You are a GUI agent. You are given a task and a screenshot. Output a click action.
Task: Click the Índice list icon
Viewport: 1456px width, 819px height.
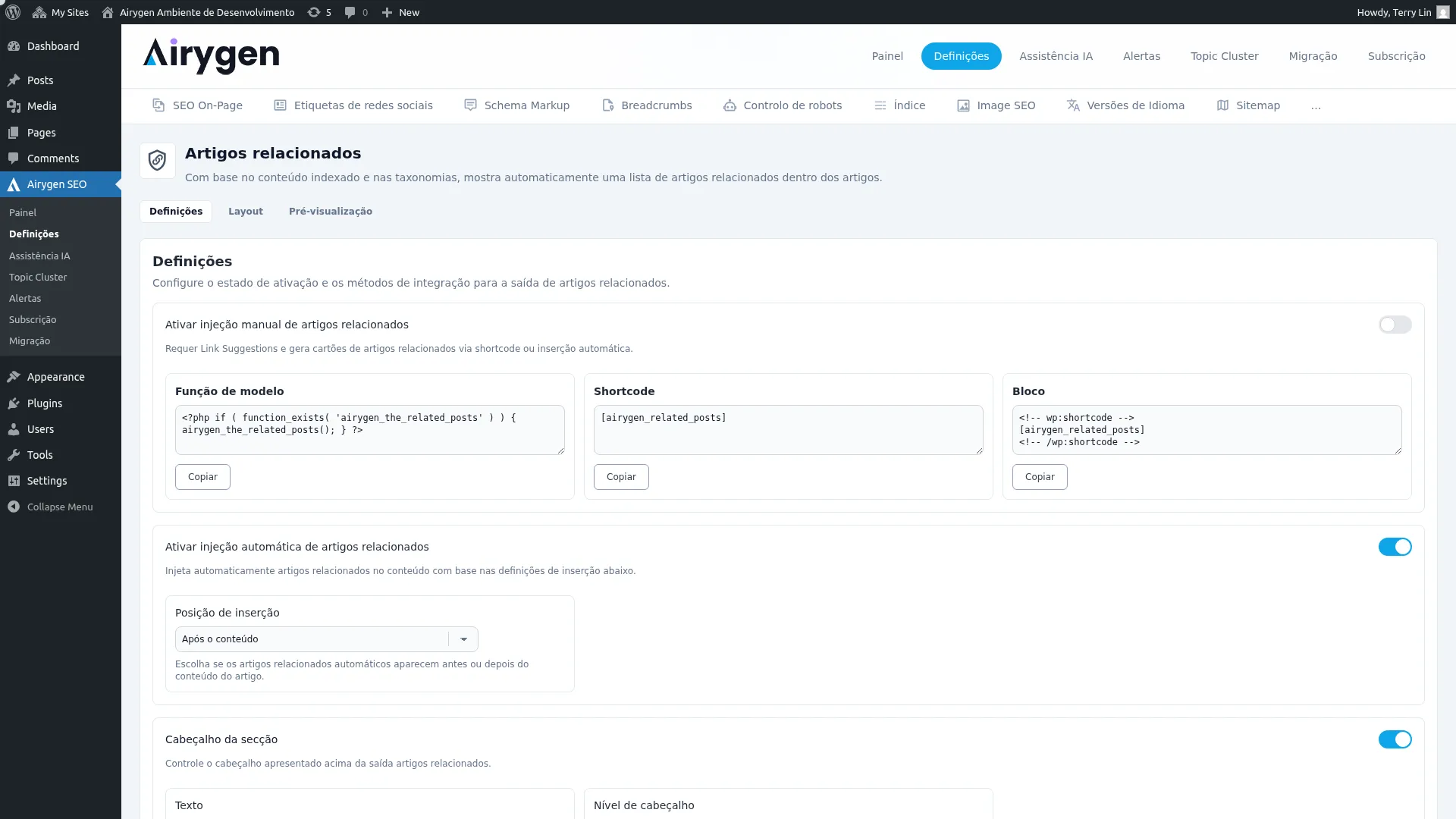pos(880,105)
